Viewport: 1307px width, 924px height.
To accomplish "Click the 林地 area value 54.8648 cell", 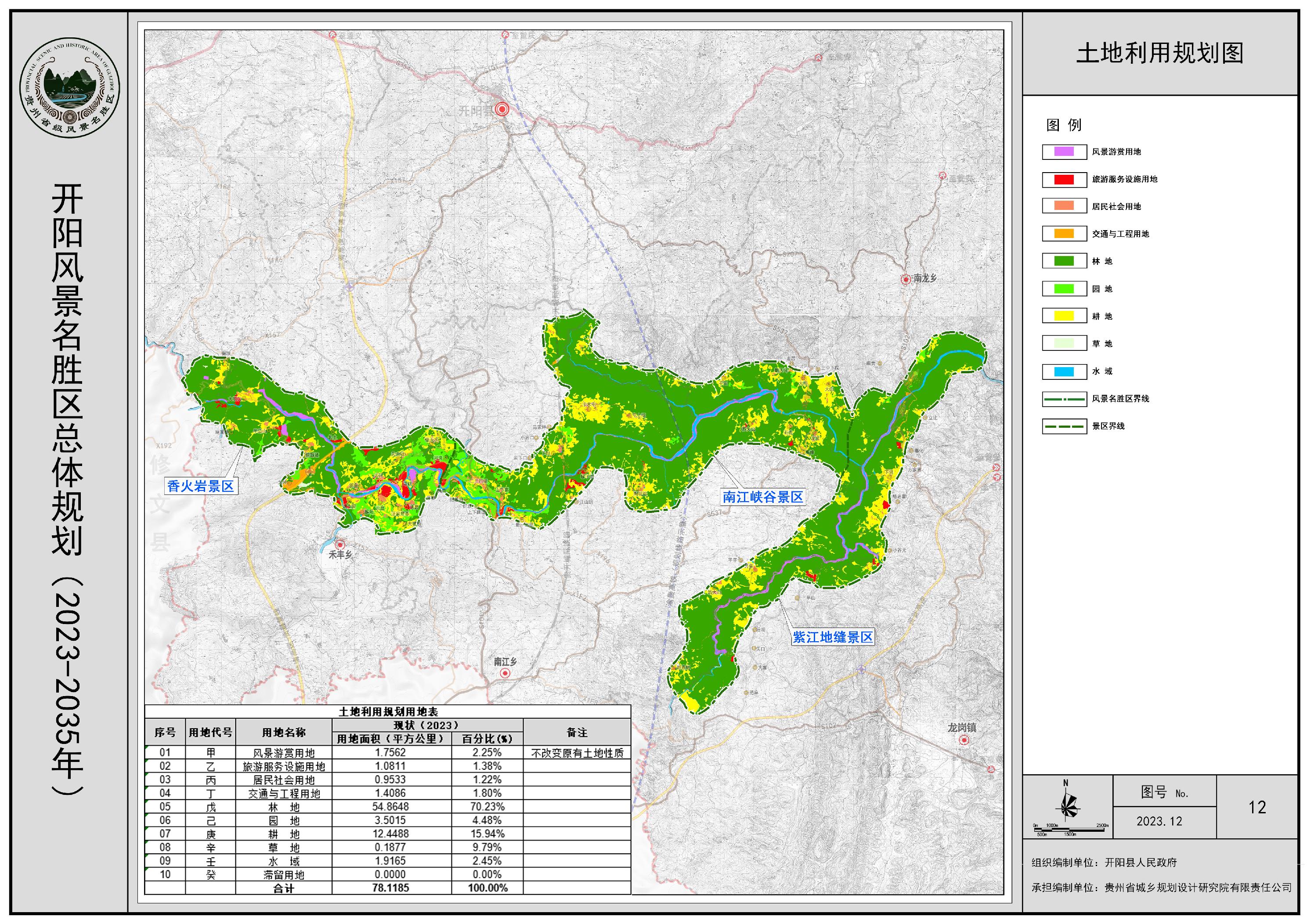I will tap(390, 807).
